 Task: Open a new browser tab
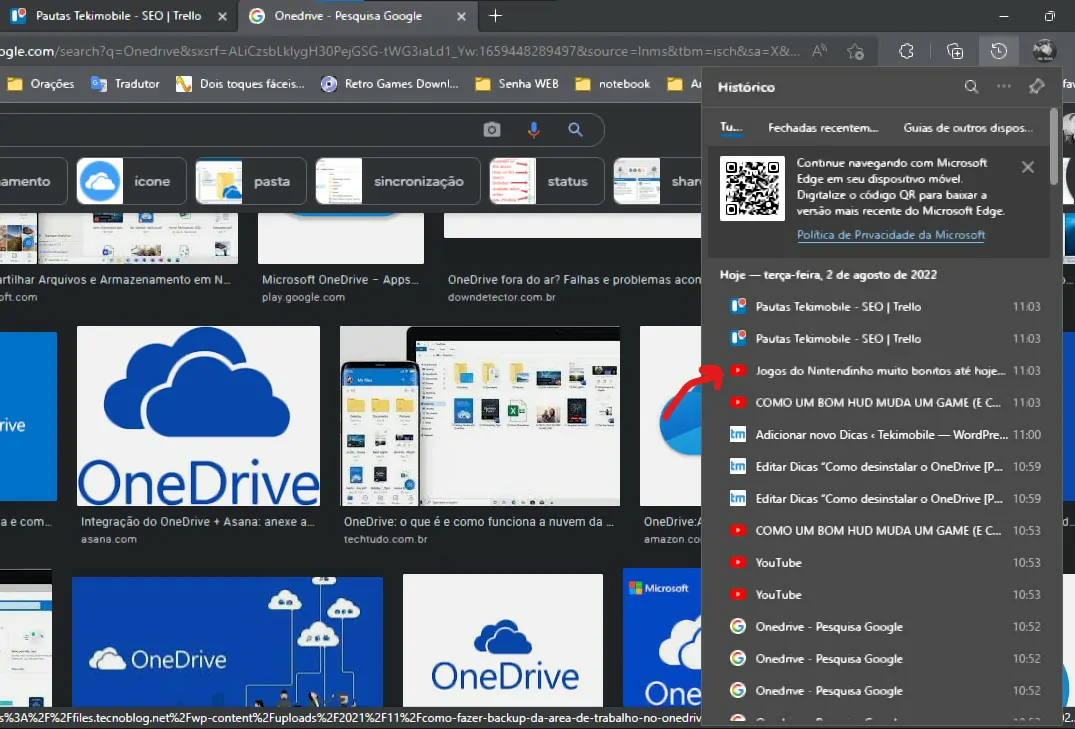(495, 16)
